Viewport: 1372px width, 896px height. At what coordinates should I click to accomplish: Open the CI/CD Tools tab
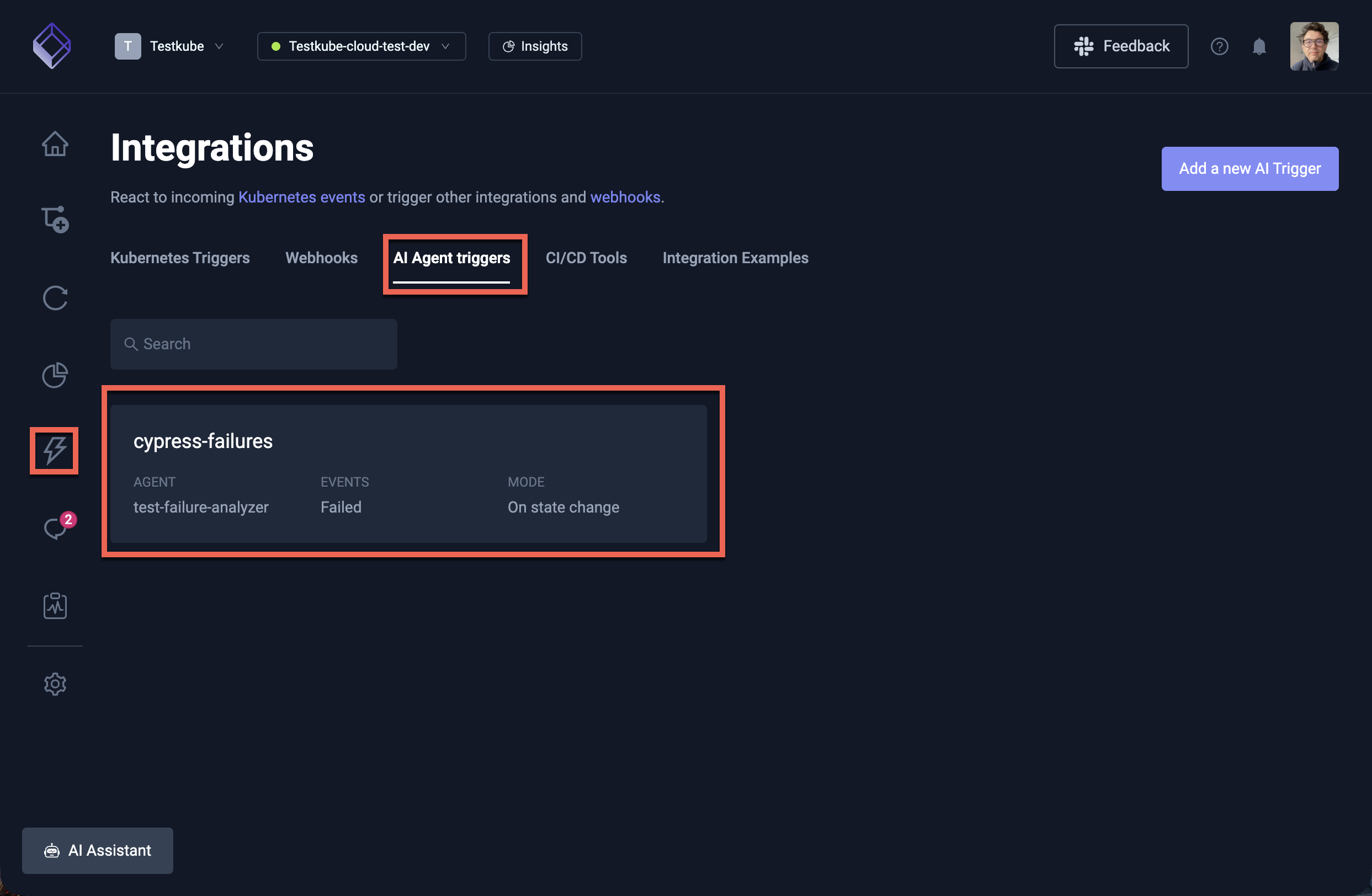coord(586,258)
